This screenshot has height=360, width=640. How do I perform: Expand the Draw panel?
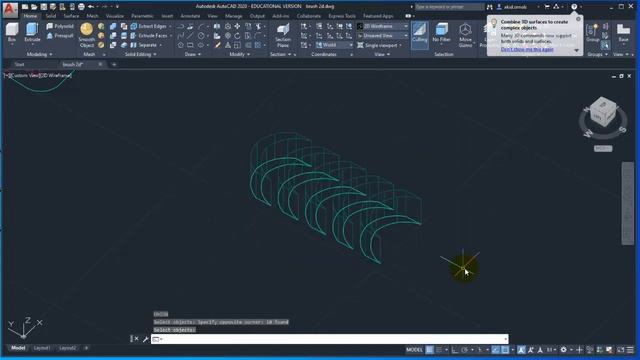(x=193, y=54)
